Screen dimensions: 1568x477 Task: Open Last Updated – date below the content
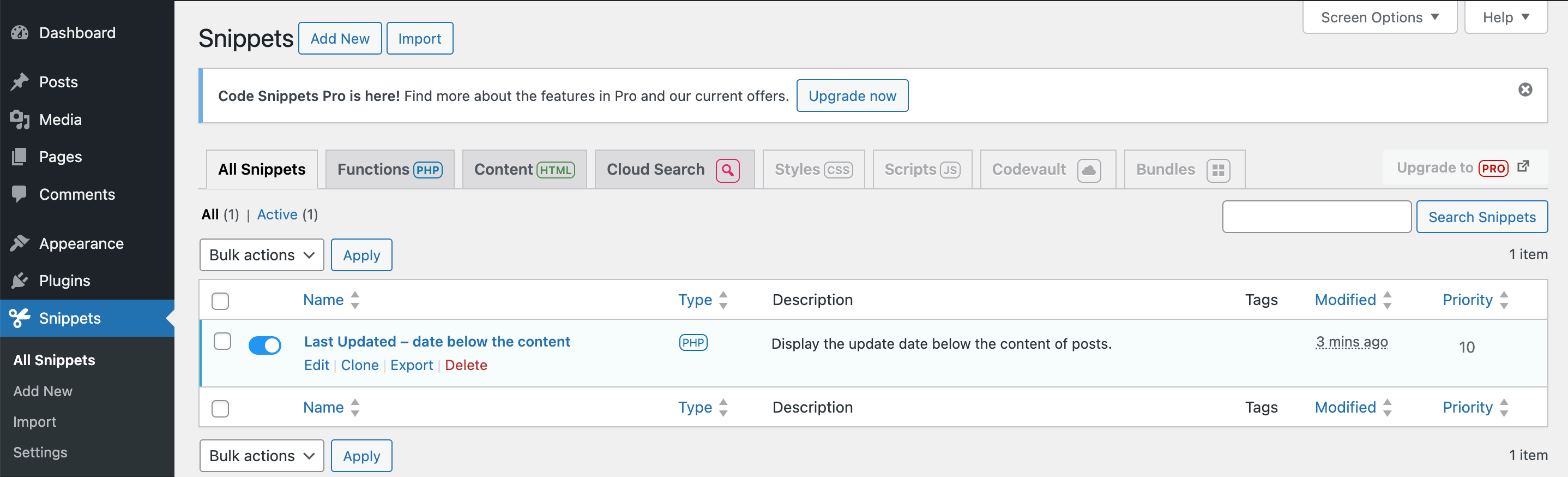[437, 342]
